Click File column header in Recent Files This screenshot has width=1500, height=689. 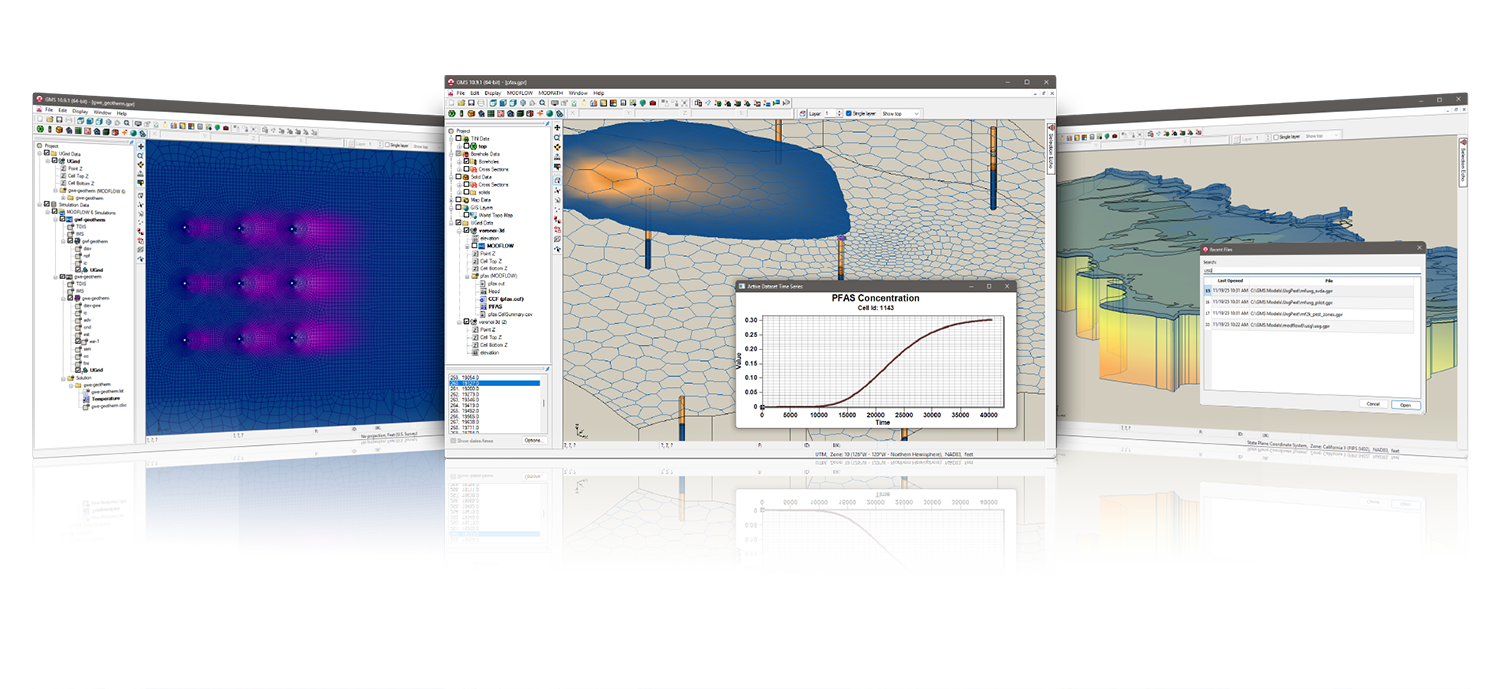(x=1328, y=281)
